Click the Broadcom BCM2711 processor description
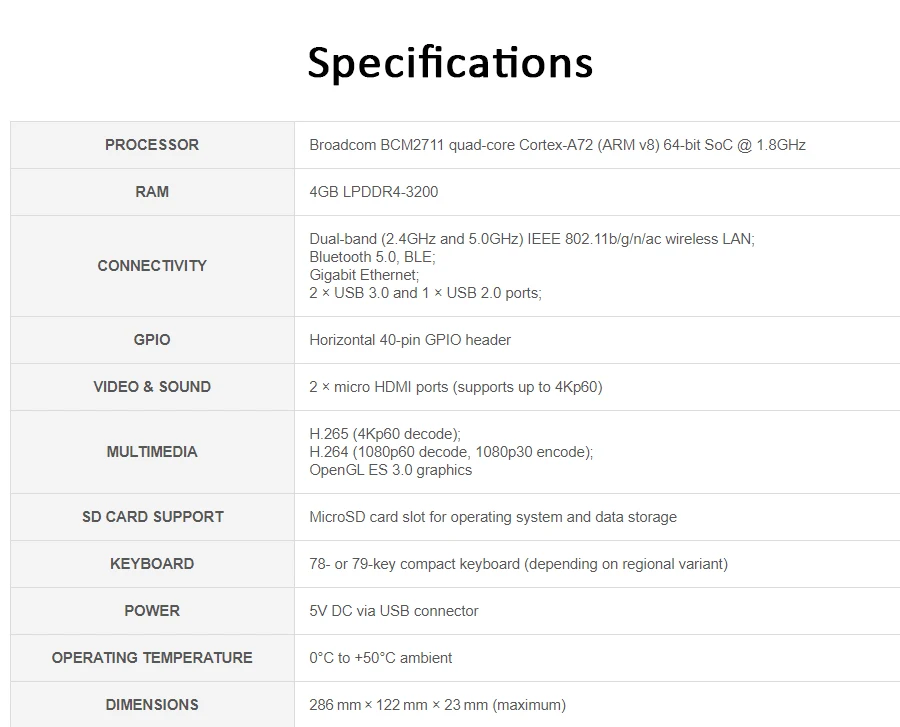The width and height of the screenshot is (900, 727). pos(557,145)
